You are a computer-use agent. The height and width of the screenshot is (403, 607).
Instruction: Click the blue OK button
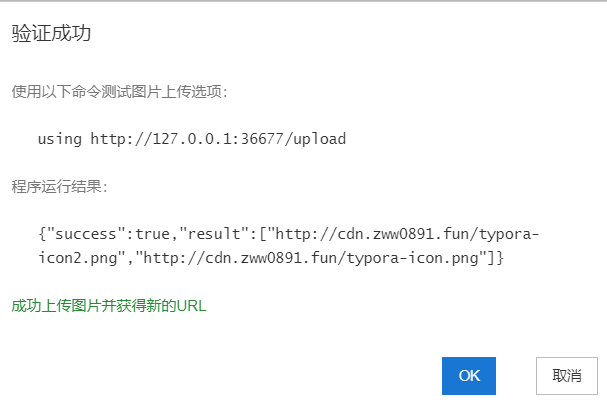tap(469, 376)
